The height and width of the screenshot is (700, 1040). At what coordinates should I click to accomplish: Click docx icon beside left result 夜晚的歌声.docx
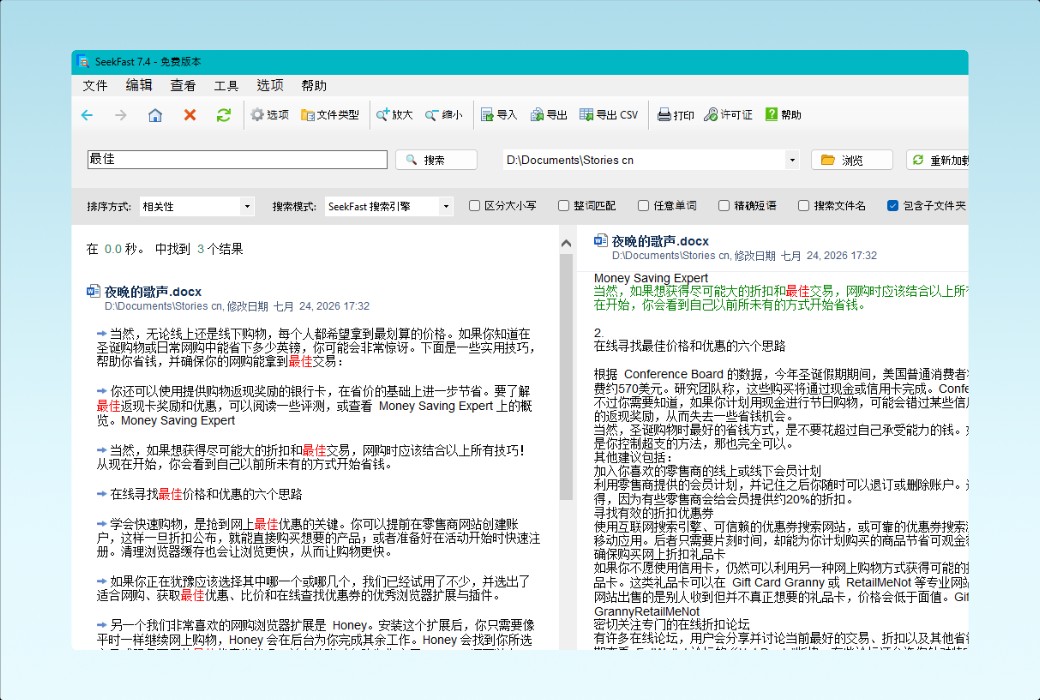click(x=93, y=291)
